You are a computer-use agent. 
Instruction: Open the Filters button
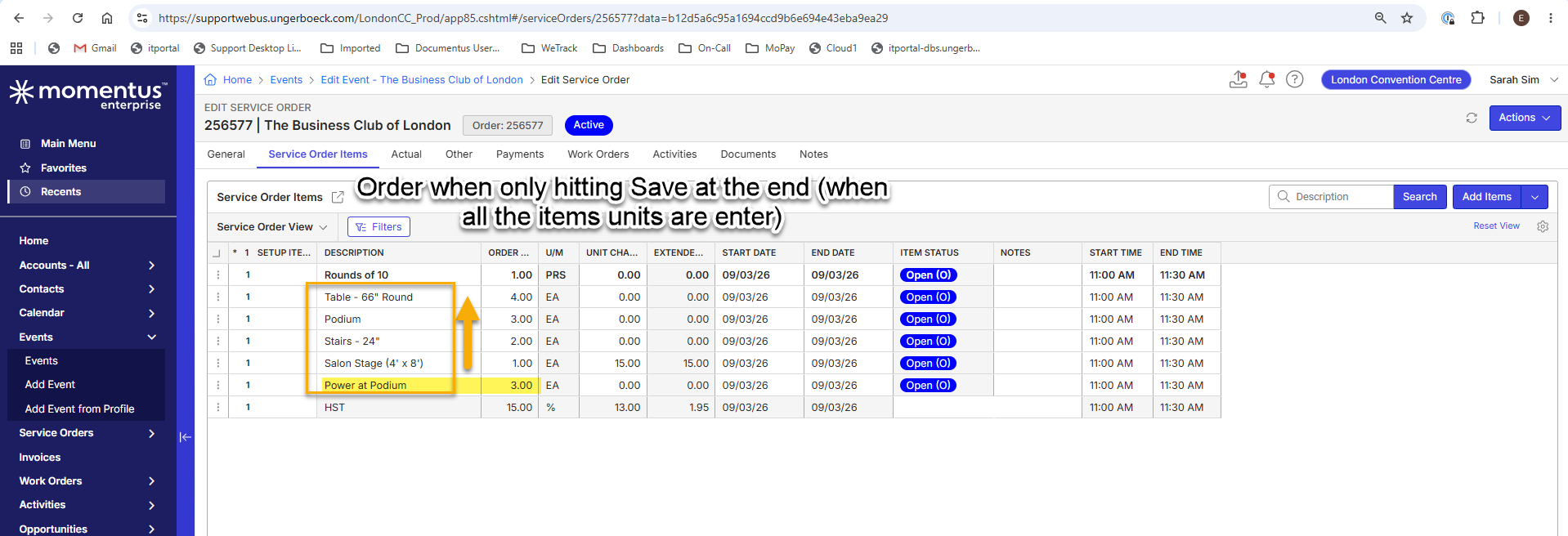click(x=379, y=227)
